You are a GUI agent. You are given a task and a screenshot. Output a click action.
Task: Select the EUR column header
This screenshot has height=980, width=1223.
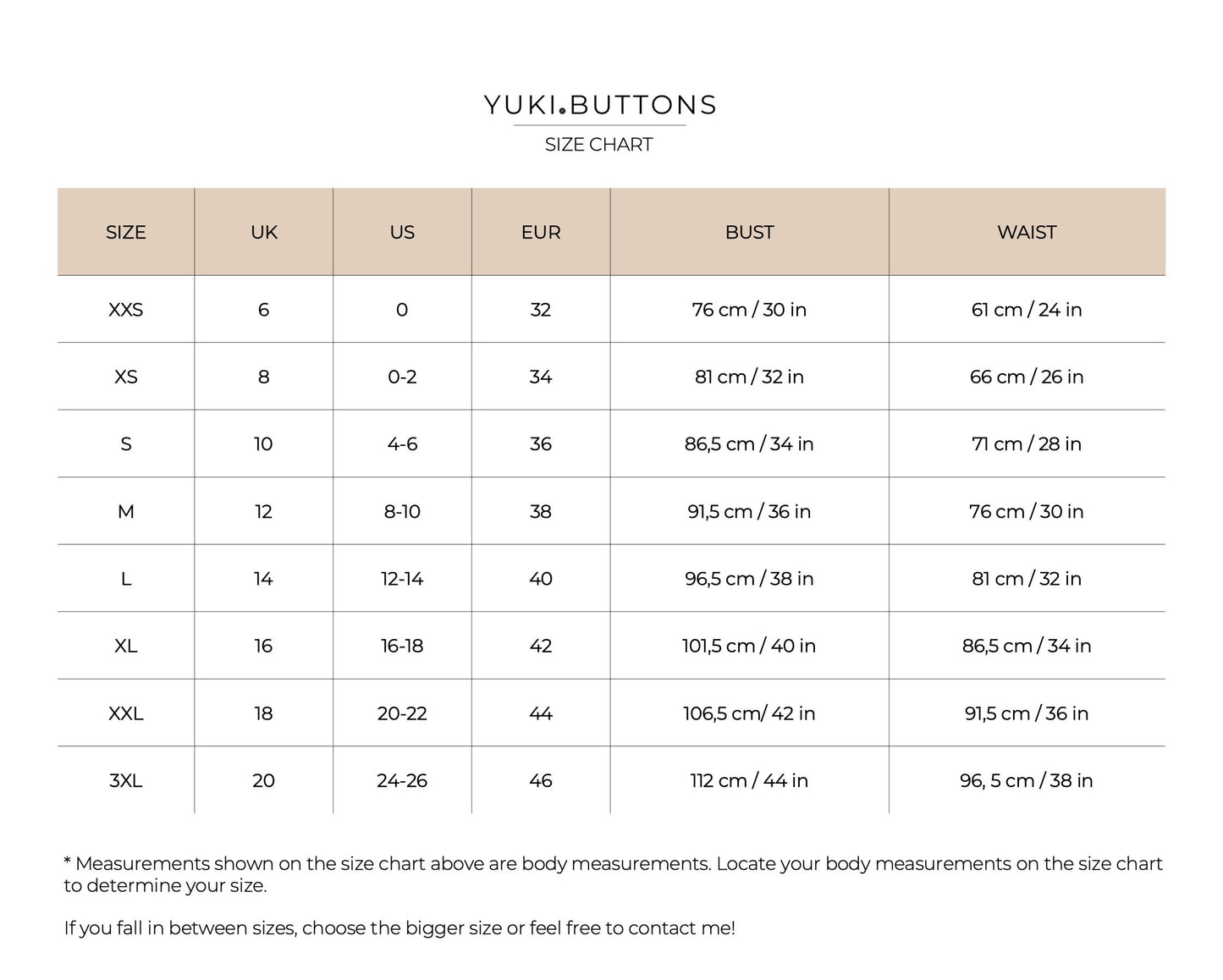click(540, 232)
